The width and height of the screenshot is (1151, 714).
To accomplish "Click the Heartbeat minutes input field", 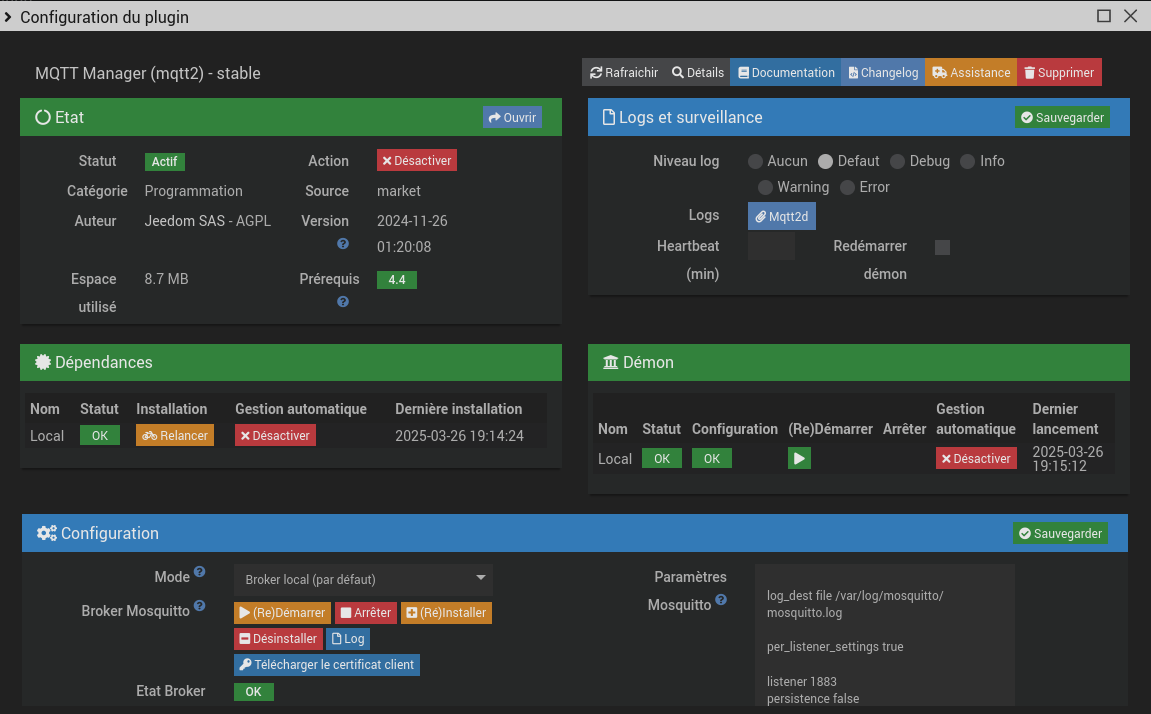I will pyautogui.click(x=771, y=246).
